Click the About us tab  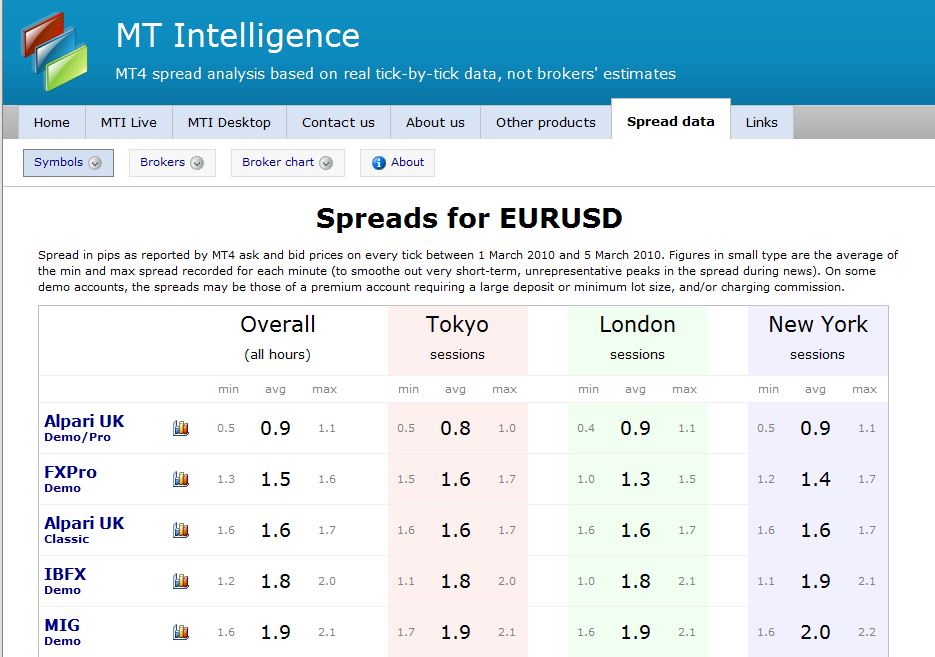pyautogui.click(x=435, y=122)
